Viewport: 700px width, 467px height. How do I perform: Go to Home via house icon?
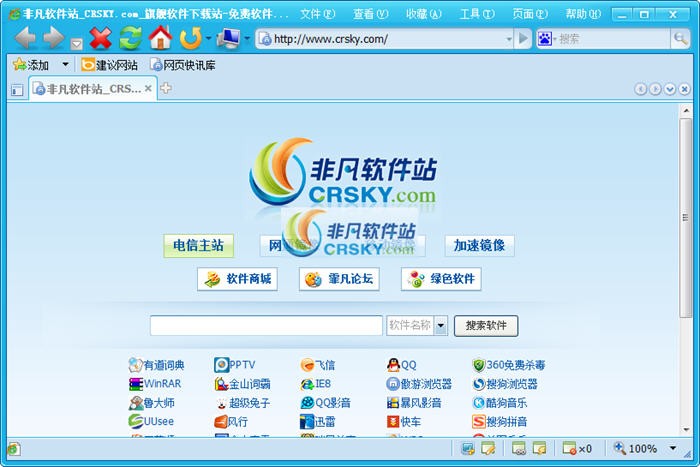(x=161, y=38)
